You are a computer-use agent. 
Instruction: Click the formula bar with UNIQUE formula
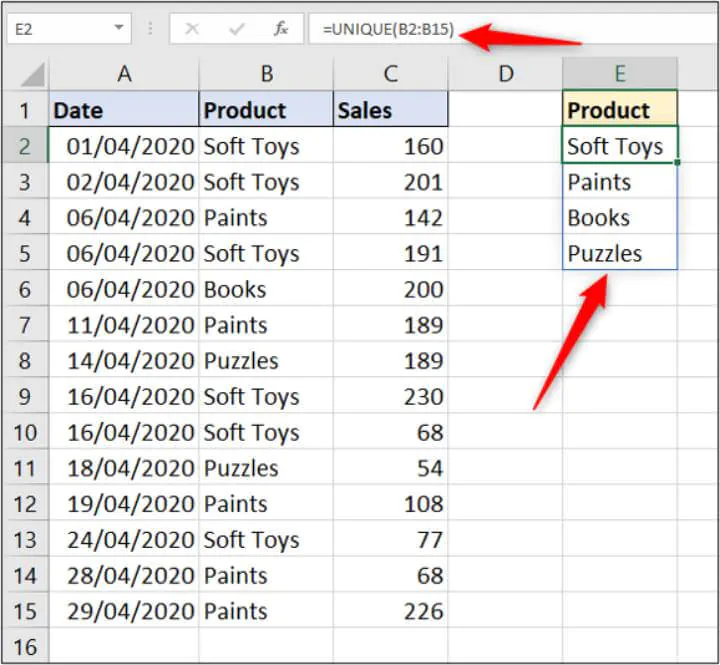(x=500, y=29)
